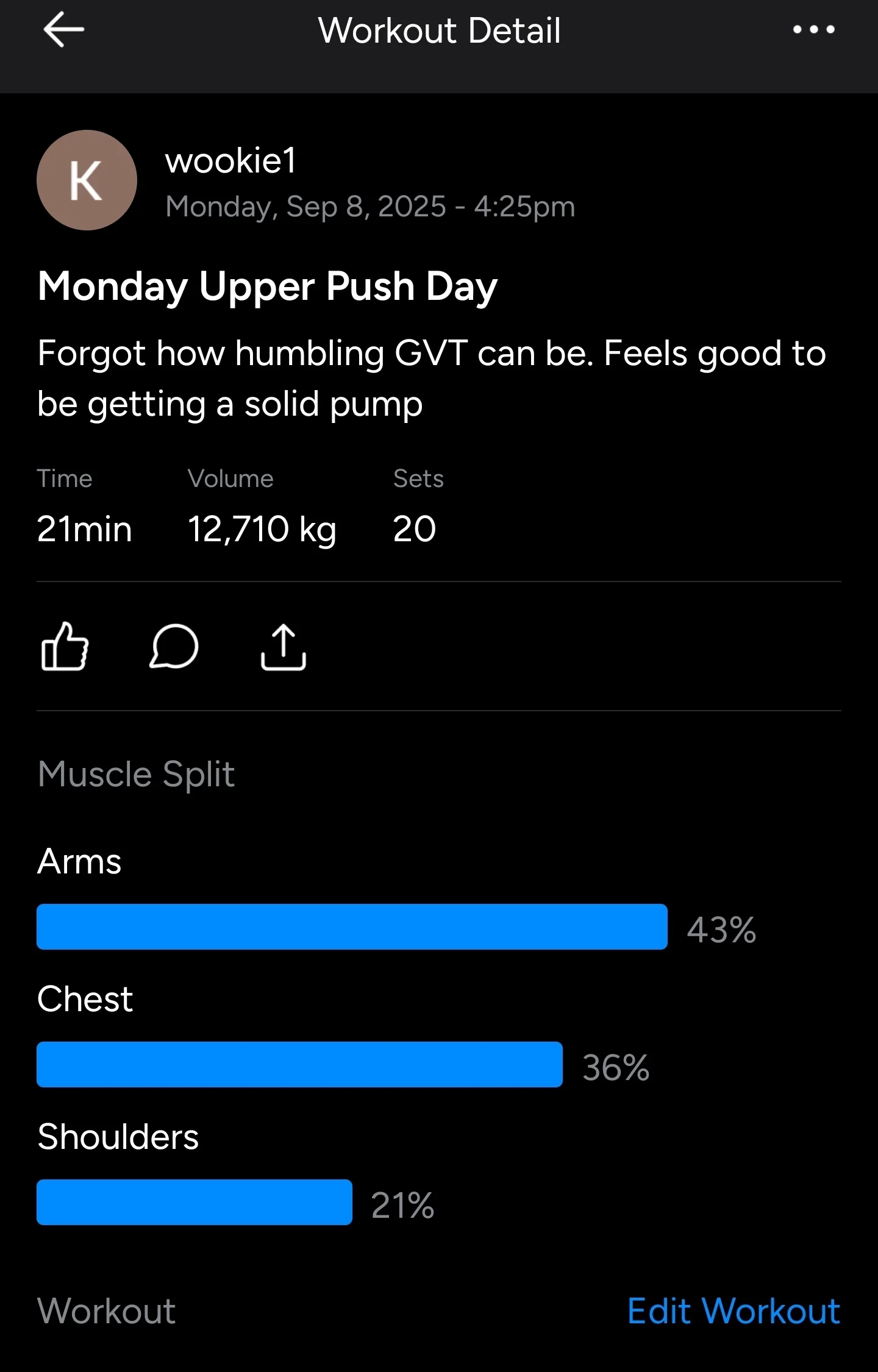Viewport: 878px width, 1372px height.
Task: Tap the 21min time stat
Action: [x=84, y=529]
